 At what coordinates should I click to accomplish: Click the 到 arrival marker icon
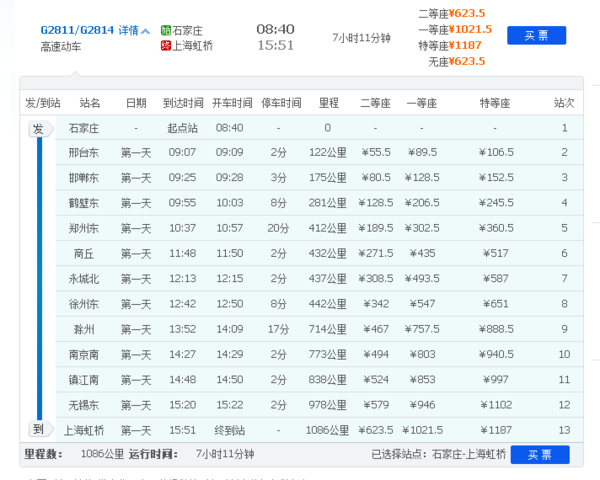point(41,429)
